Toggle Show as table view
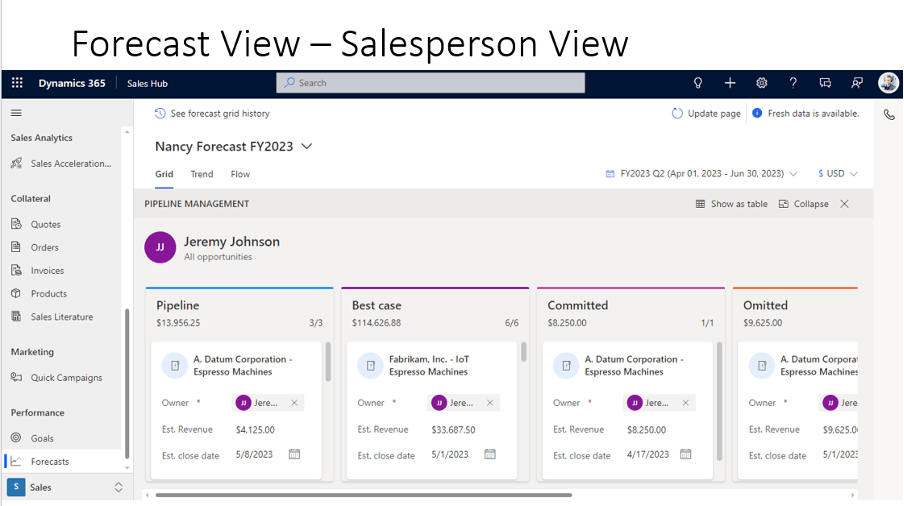 [732, 204]
